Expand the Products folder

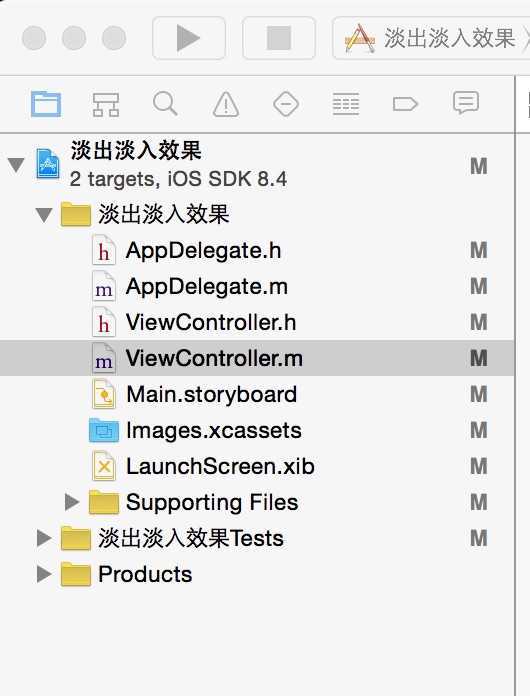(x=44, y=574)
